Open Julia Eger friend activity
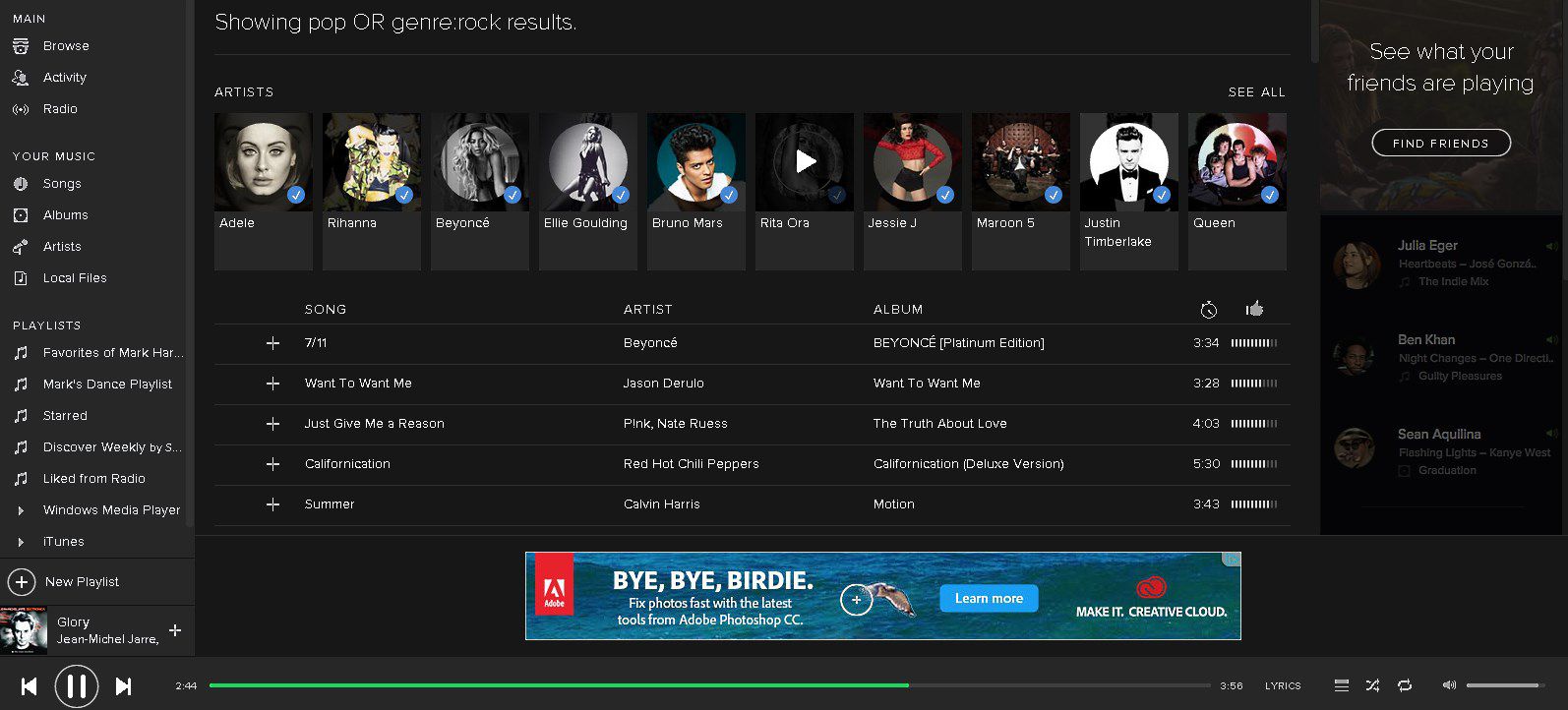Screen dimensions: 1568x710 (x=1443, y=264)
